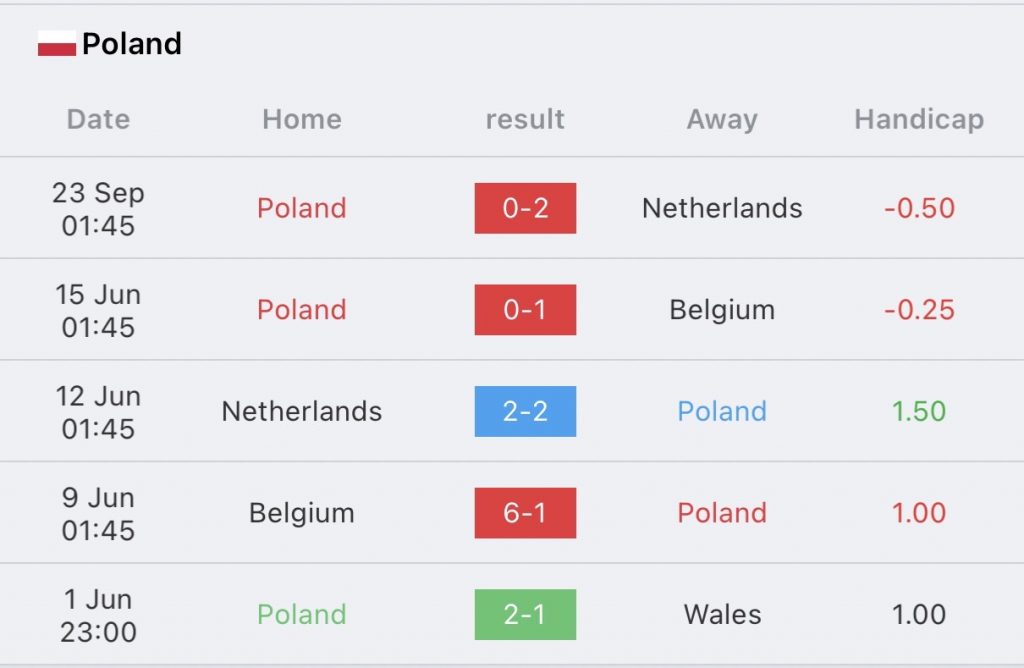
Task: Click the result column header
Action: click(x=525, y=119)
